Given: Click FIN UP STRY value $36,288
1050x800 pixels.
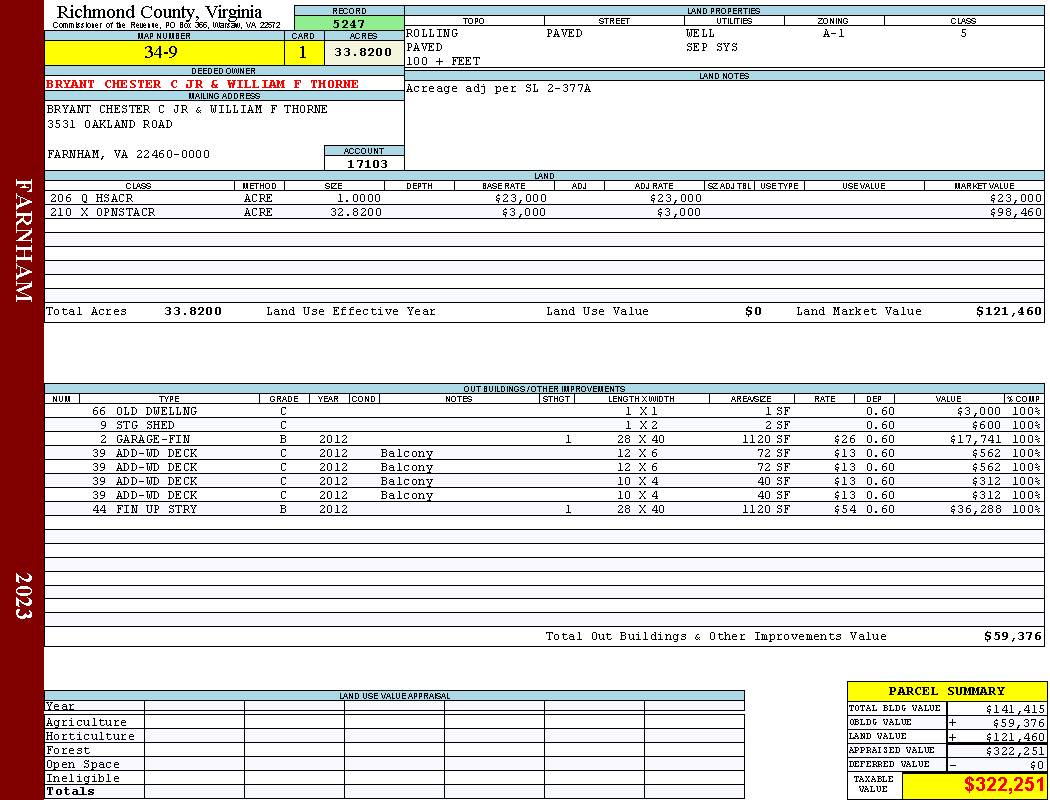Looking at the screenshot, I should (976, 509).
